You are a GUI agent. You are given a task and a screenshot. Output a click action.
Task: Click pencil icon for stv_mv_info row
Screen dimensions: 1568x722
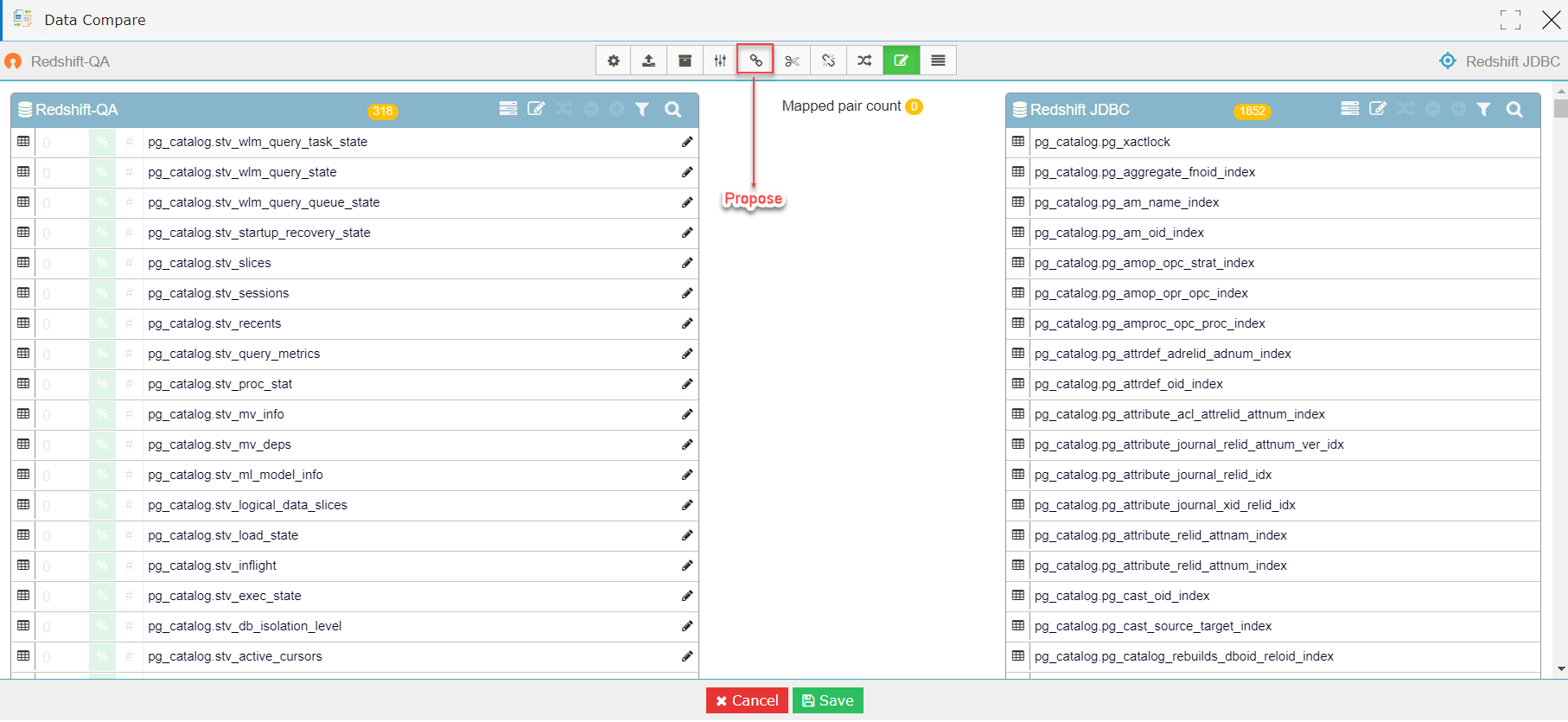coord(687,414)
